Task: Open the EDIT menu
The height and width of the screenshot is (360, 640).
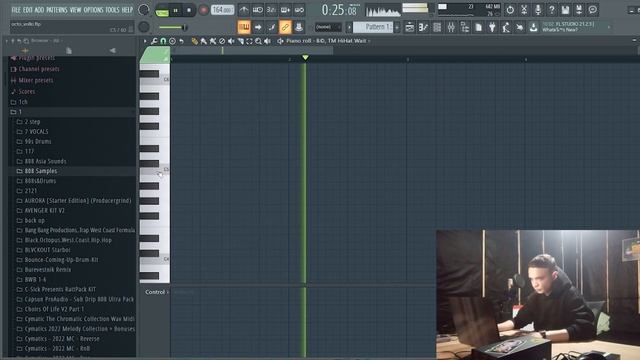Action: pos(28,10)
